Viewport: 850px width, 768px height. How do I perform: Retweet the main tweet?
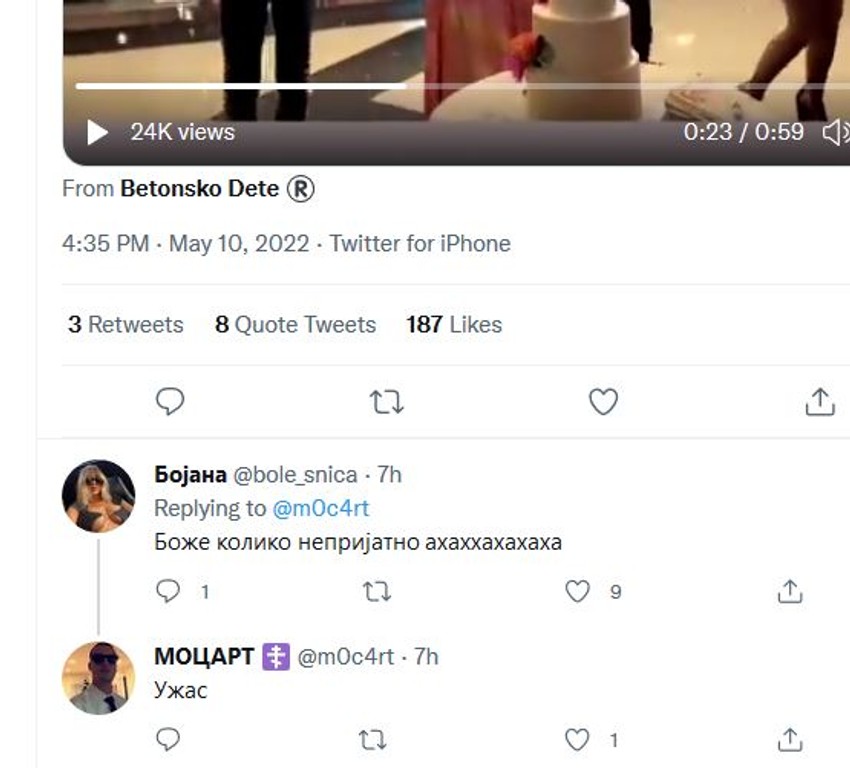(385, 401)
